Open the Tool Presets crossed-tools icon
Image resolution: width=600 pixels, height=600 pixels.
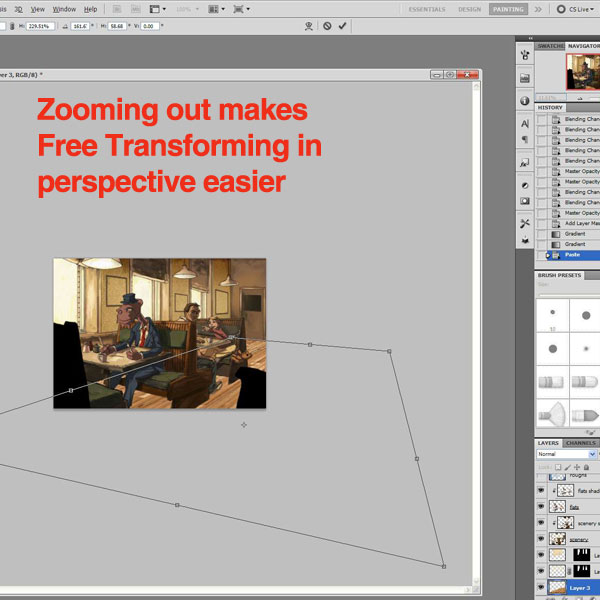point(525,223)
